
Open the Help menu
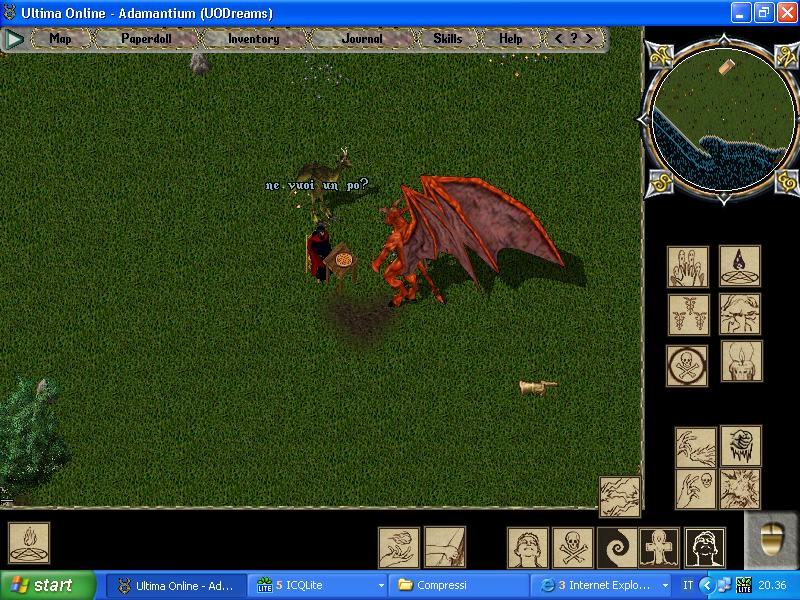[510, 39]
